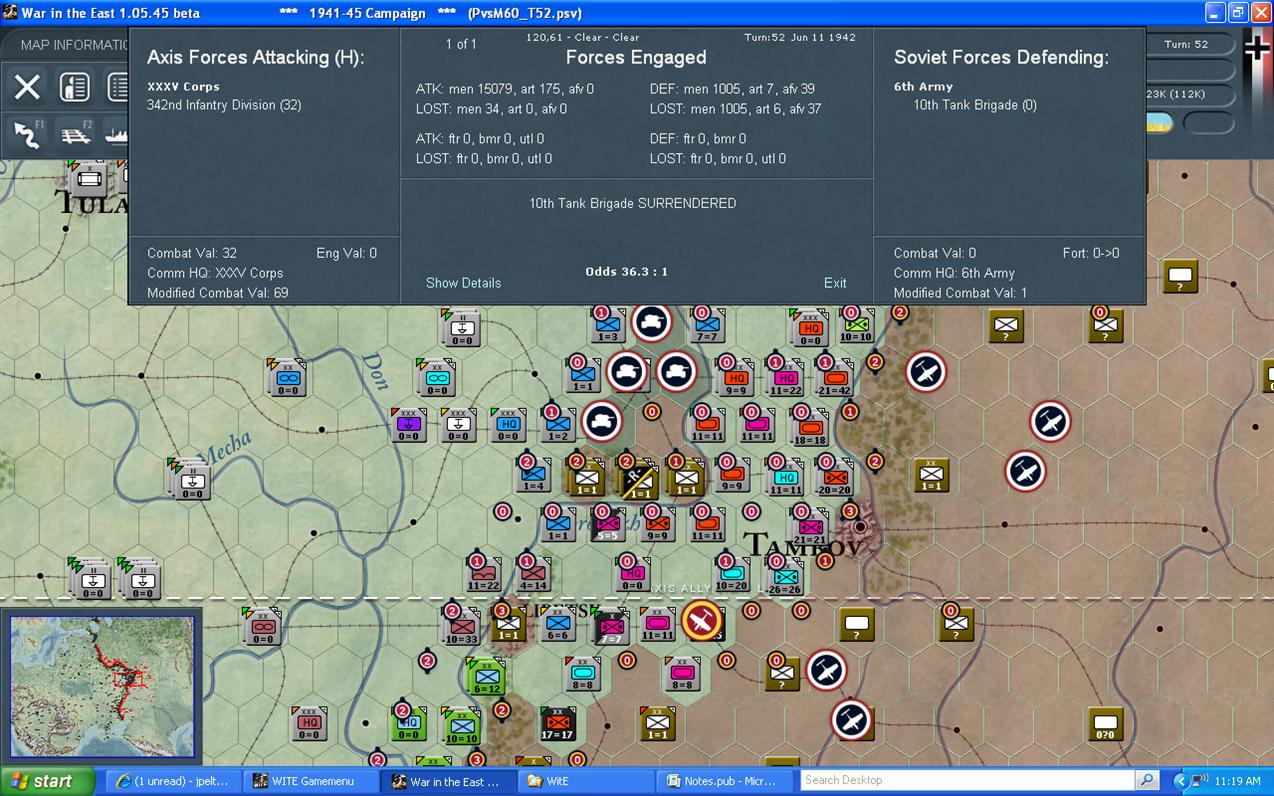Select the diagonal-striped Soviet 1=1 counter
This screenshot has width=1274, height=796.
point(637,479)
